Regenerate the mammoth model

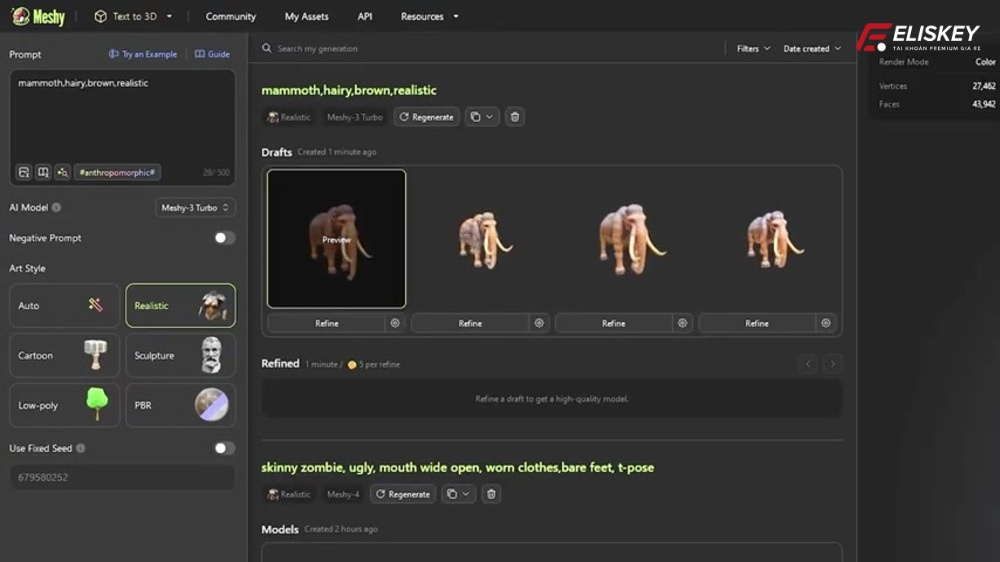pos(426,117)
